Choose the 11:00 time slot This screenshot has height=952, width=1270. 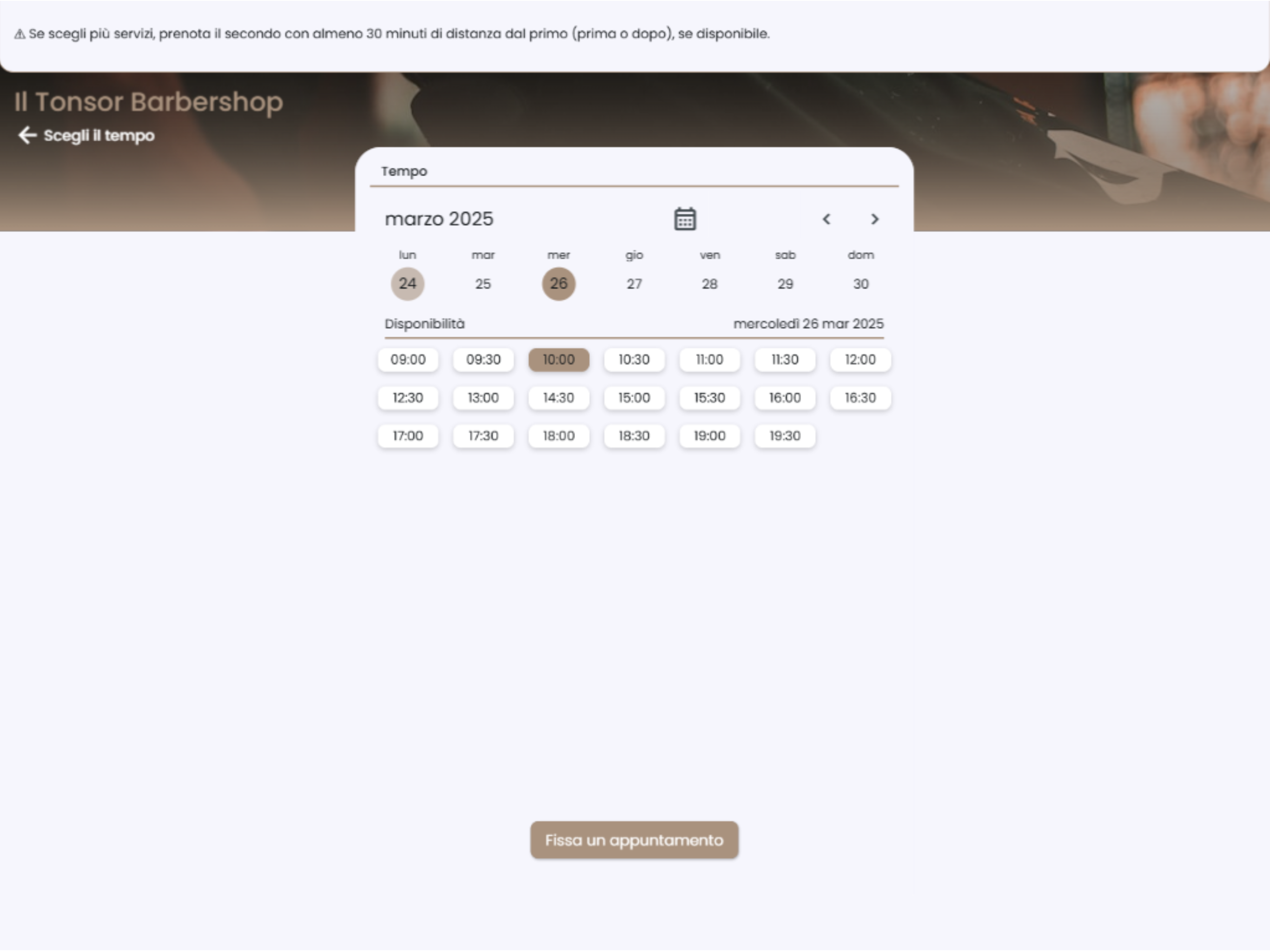(x=710, y=360)
